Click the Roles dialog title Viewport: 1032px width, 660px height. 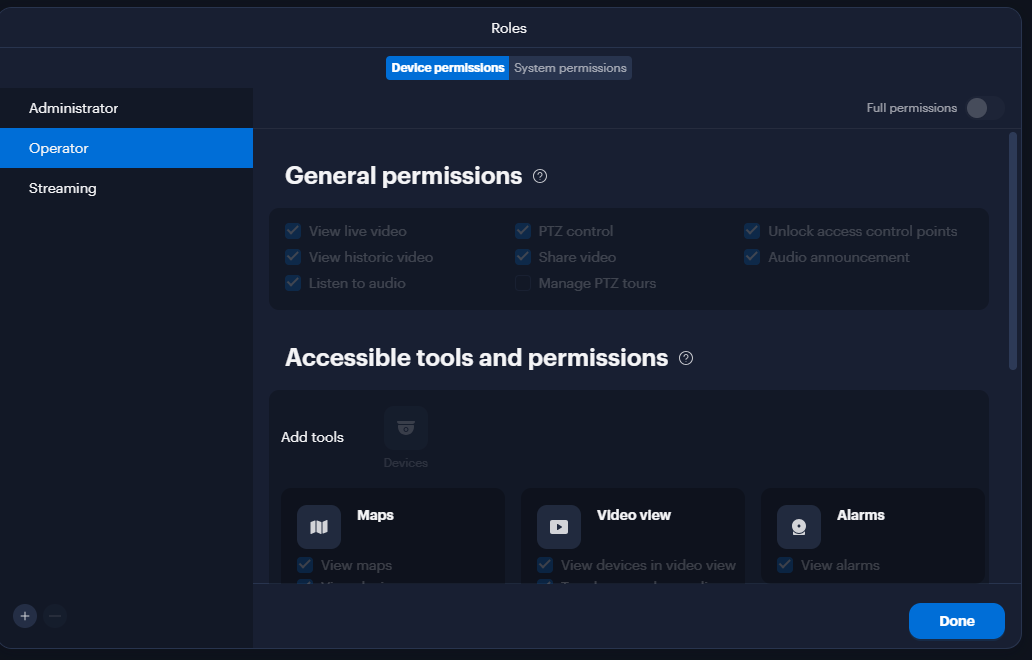pyautogui.click(x=509, y=28)
